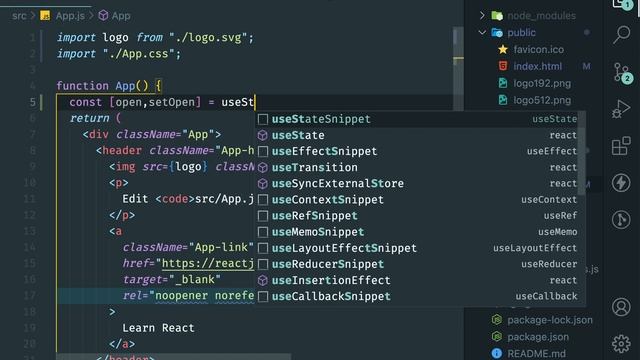Click the snippet icon beside useCallbackSnippet
Image resolution: width=640 pixels, height=360 pixels.
click(x=263, y=296)
